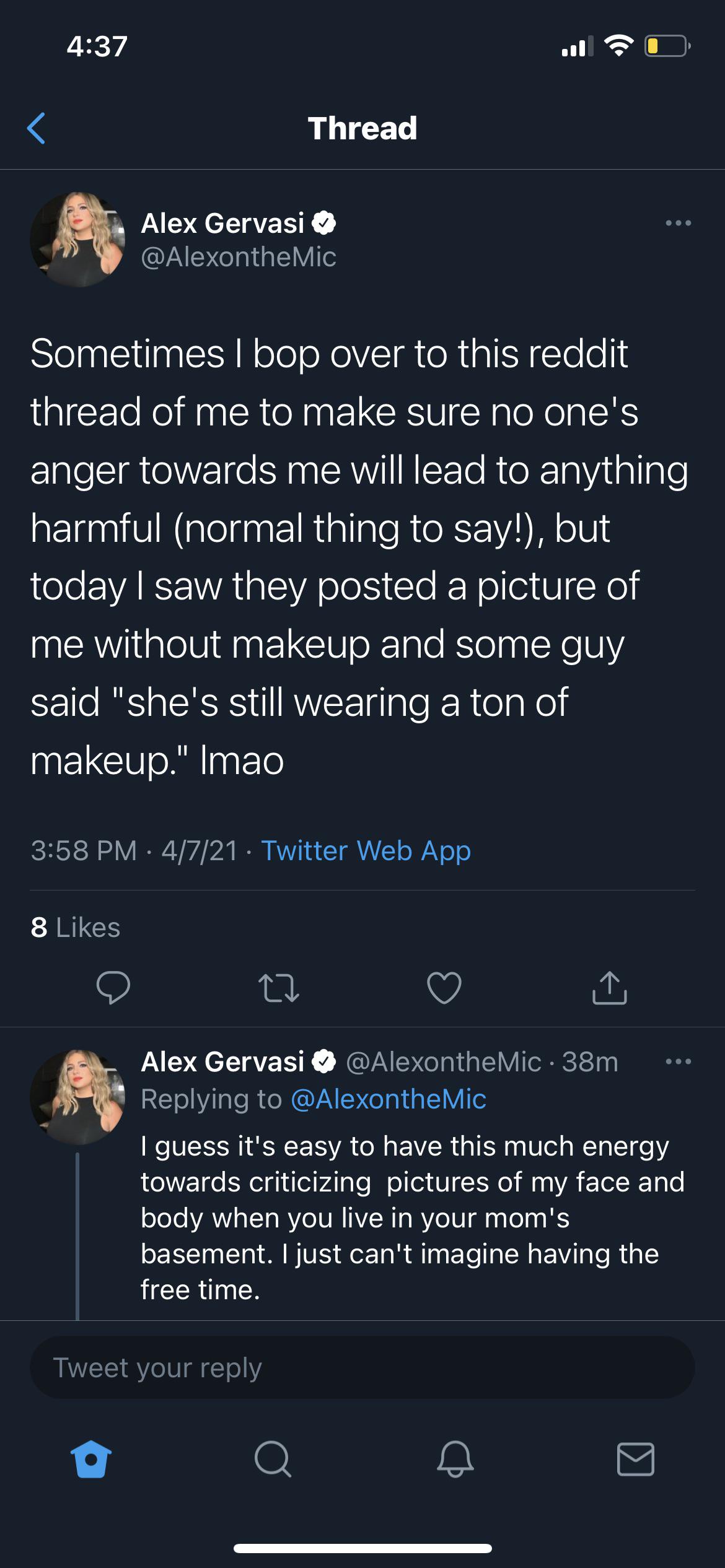Open the Notifications bell tab

455,1459
